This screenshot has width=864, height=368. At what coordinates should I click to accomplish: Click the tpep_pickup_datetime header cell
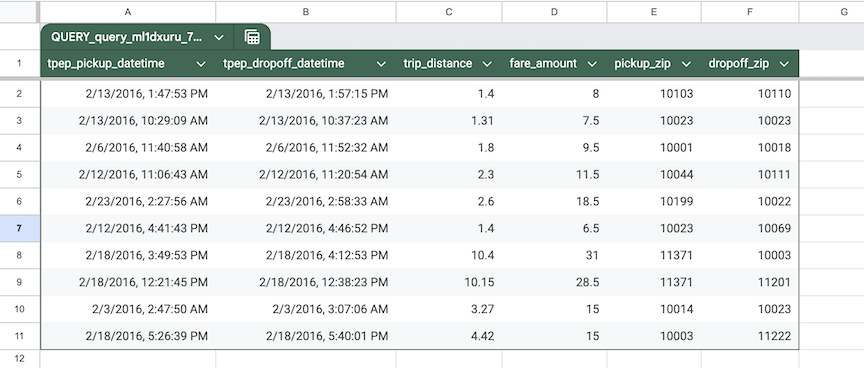pyautogui.click(x=128, y=64)
